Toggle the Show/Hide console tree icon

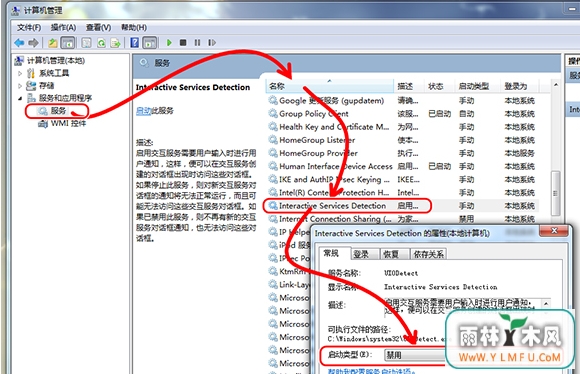(x=68, y=43)
